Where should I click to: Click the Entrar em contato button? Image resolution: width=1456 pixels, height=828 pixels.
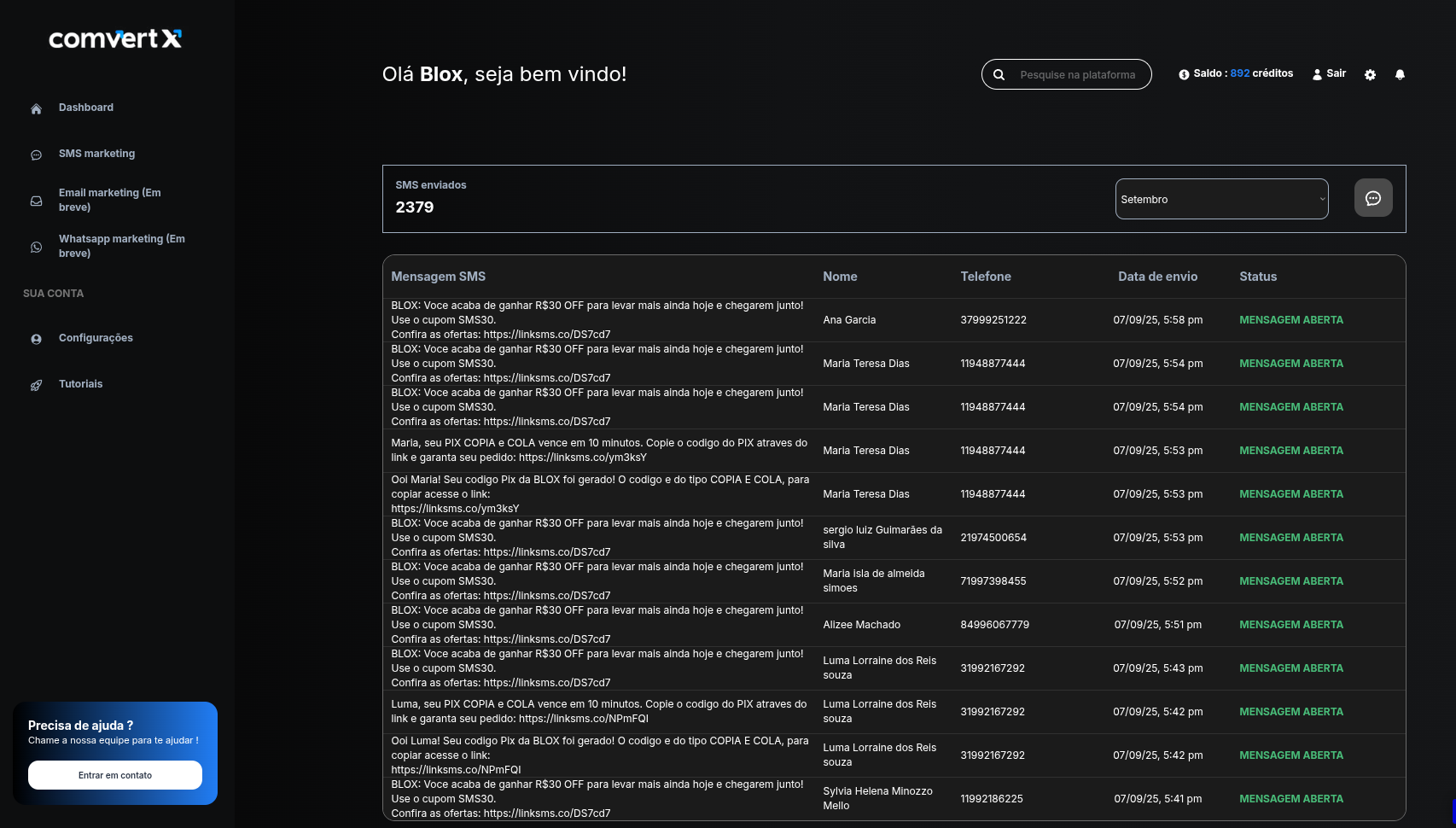[115, 775]
